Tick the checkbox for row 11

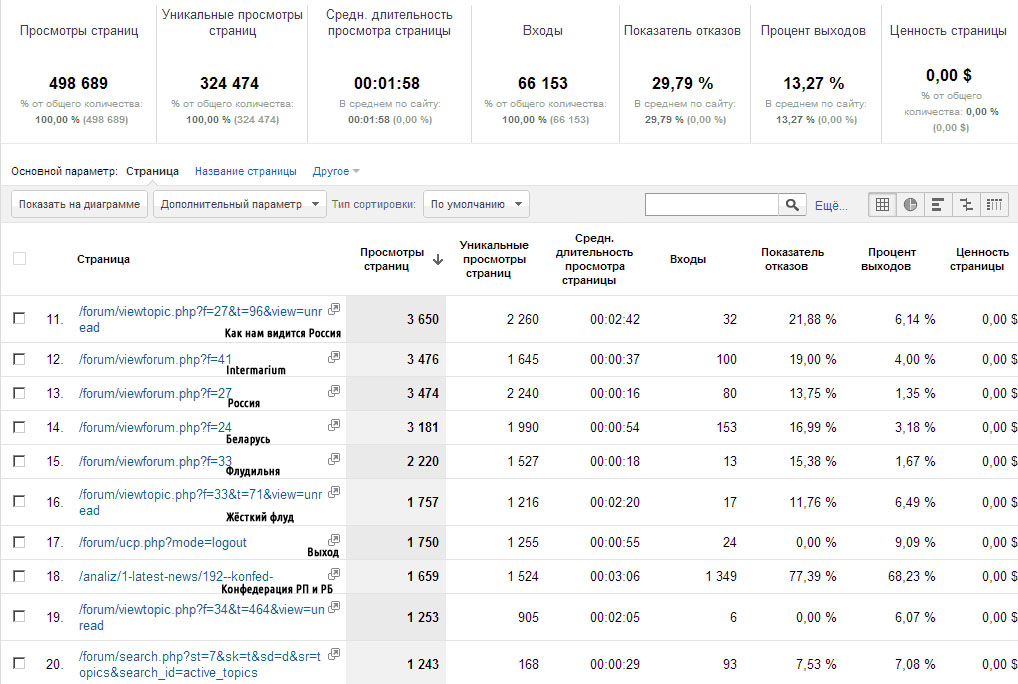19,318
